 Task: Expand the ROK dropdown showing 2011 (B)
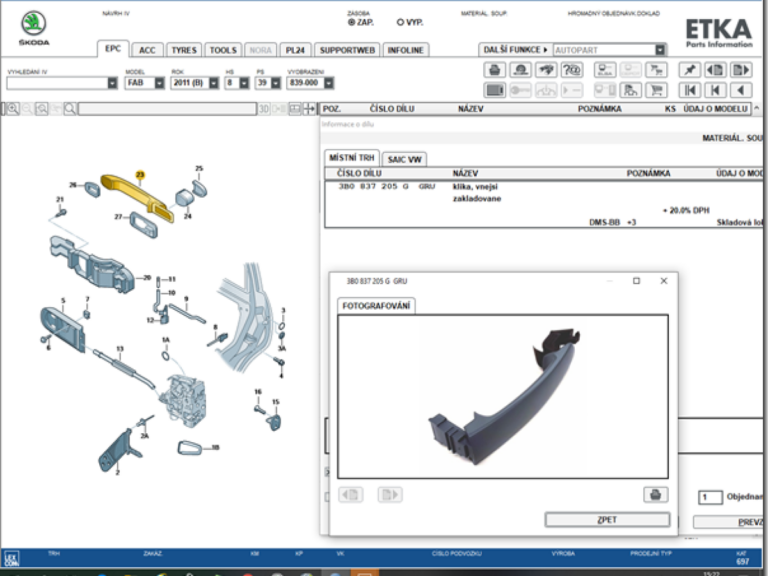[x=213, y=83]
